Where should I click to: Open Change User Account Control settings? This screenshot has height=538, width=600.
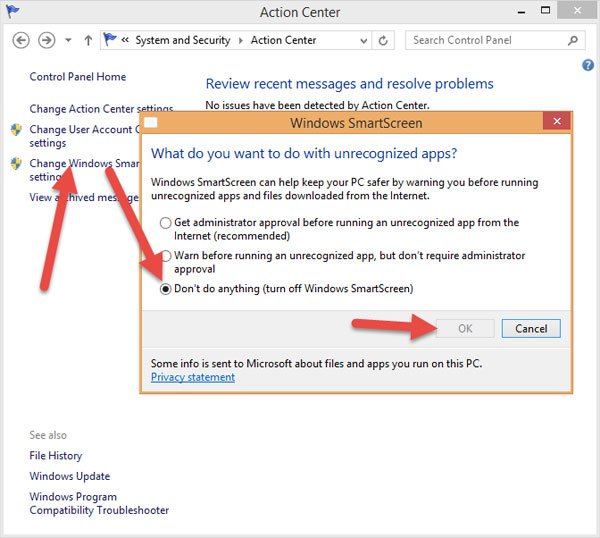coord(85,136)
